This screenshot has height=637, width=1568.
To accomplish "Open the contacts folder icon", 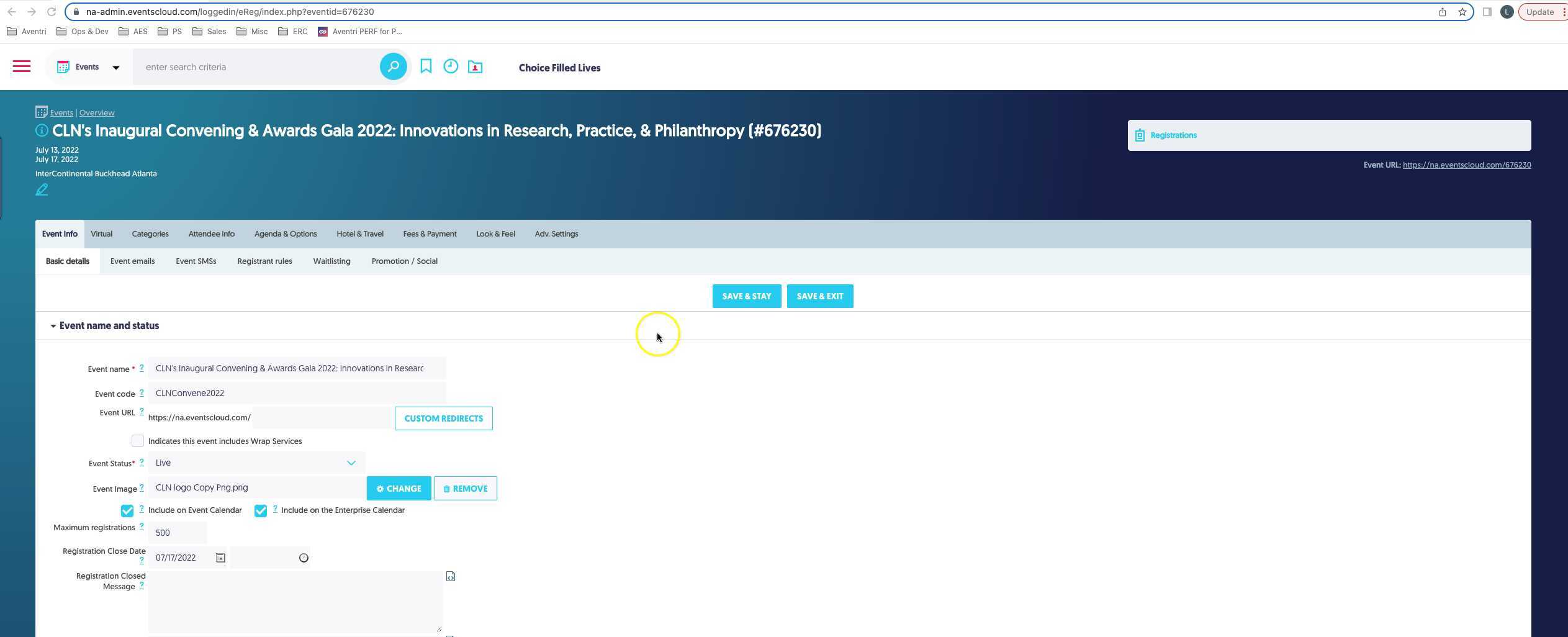I will (x=475, y=66).
